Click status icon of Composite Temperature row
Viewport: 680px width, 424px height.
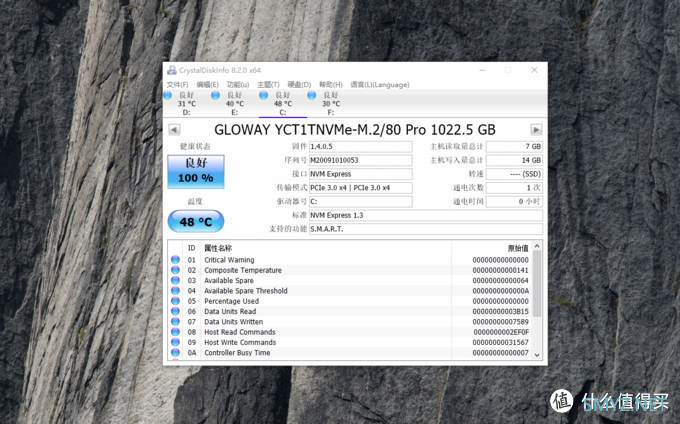click(x=175, y=270)
